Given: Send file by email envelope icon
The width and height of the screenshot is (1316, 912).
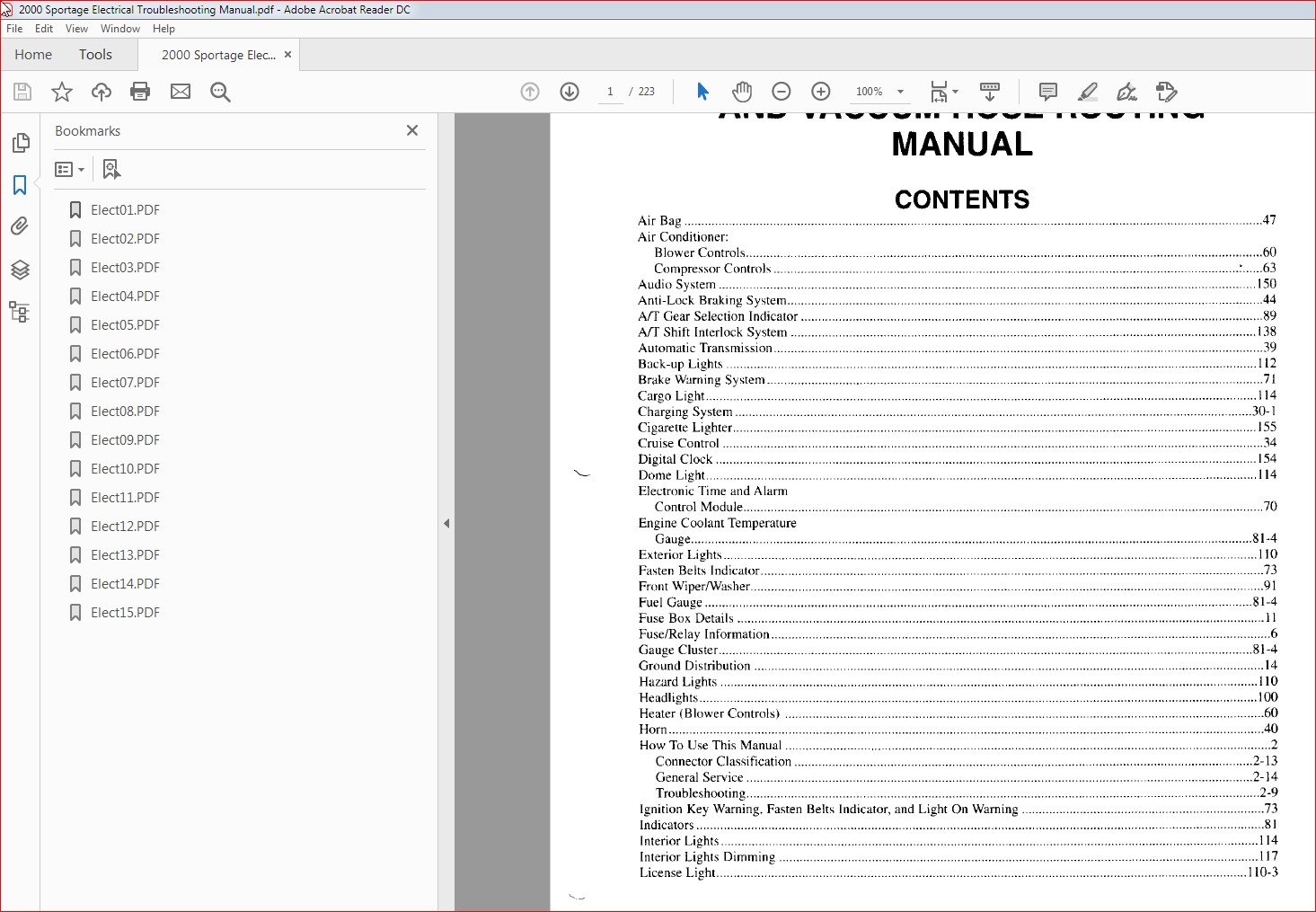Looking at the screenshot, I should click(181, 92).
